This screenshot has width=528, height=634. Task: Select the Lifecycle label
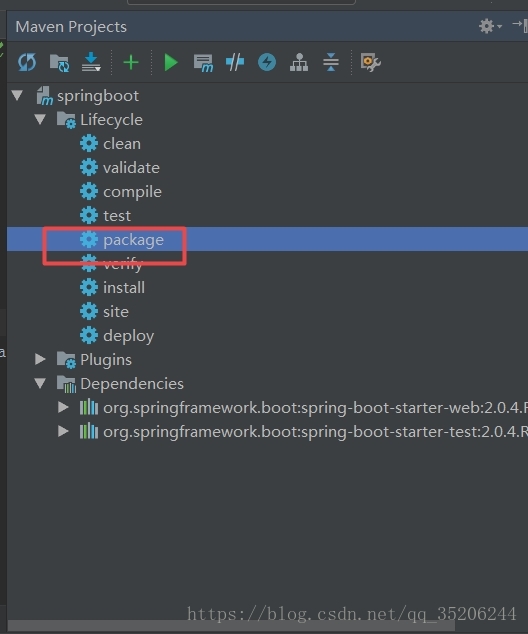click(112, 120)
